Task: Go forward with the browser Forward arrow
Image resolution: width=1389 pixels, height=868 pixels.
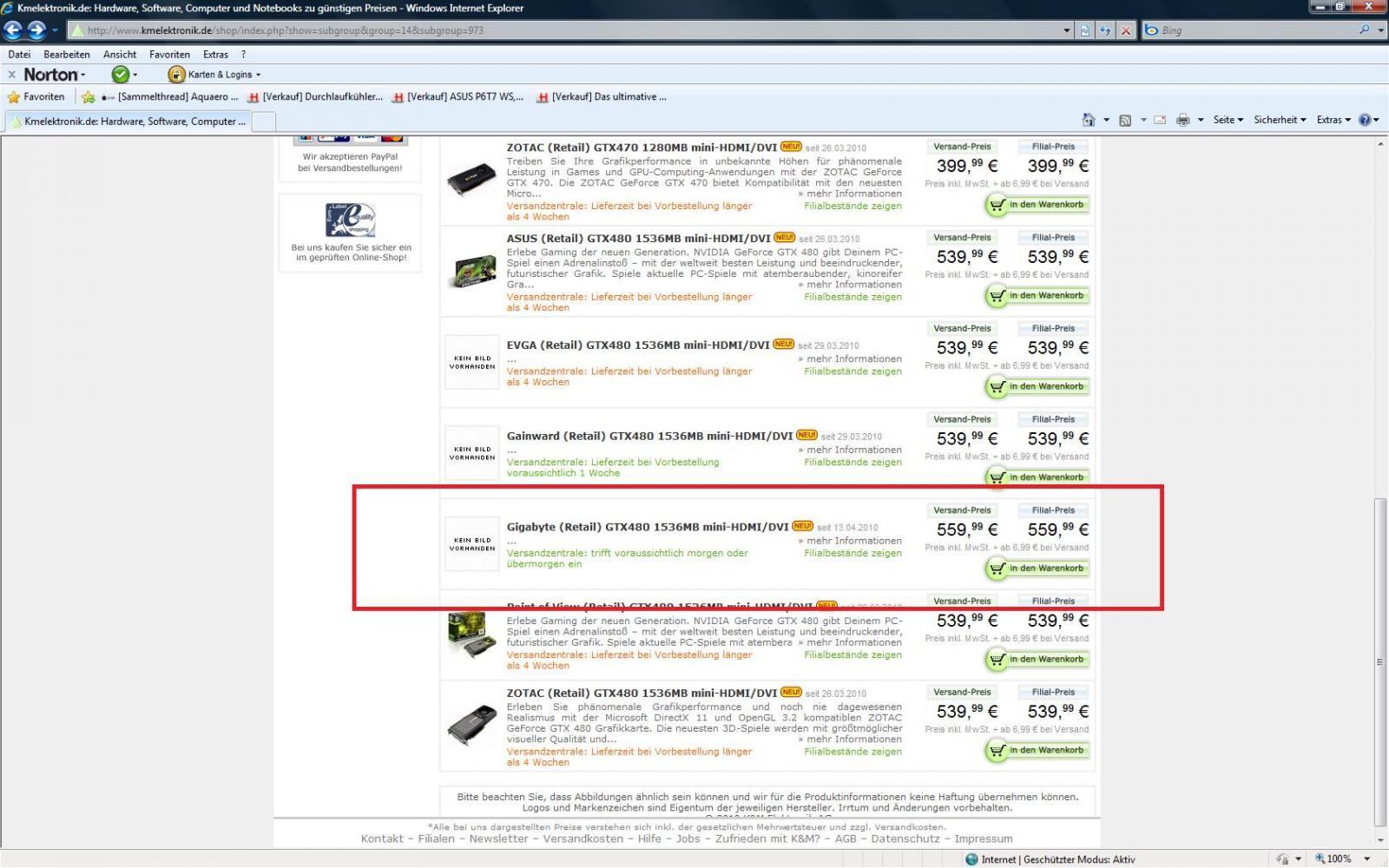Action: click(36, 30)
